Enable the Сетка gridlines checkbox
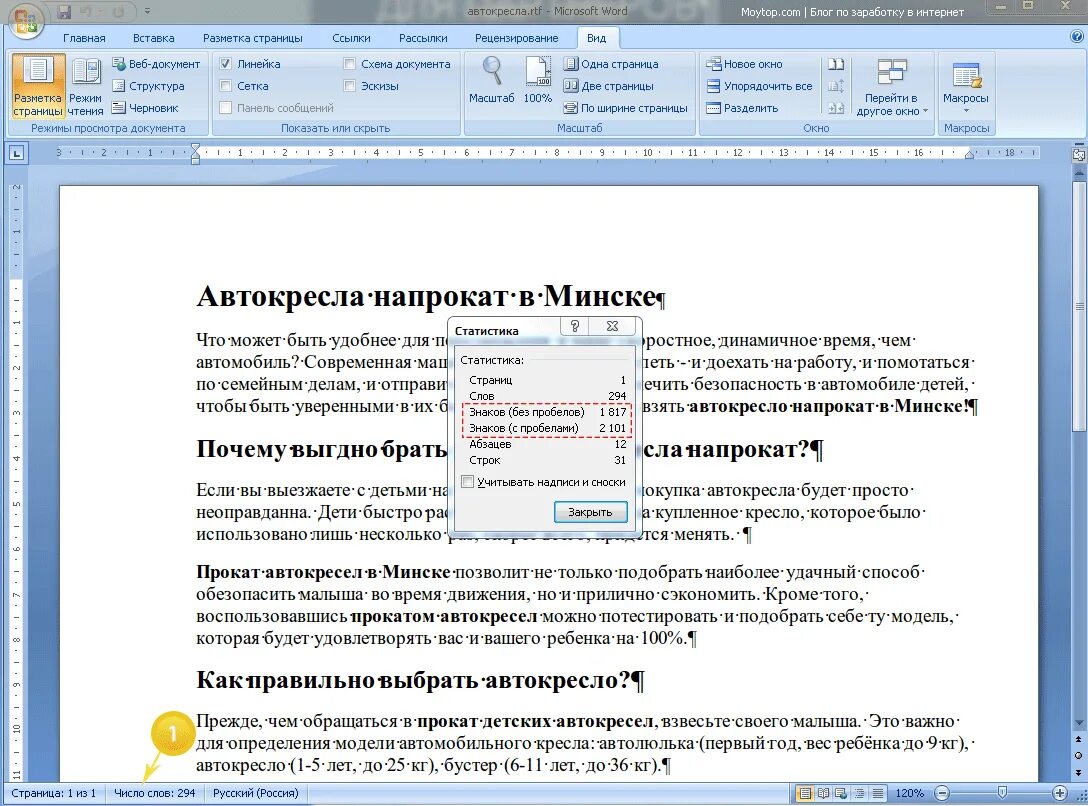 [226, 86]
